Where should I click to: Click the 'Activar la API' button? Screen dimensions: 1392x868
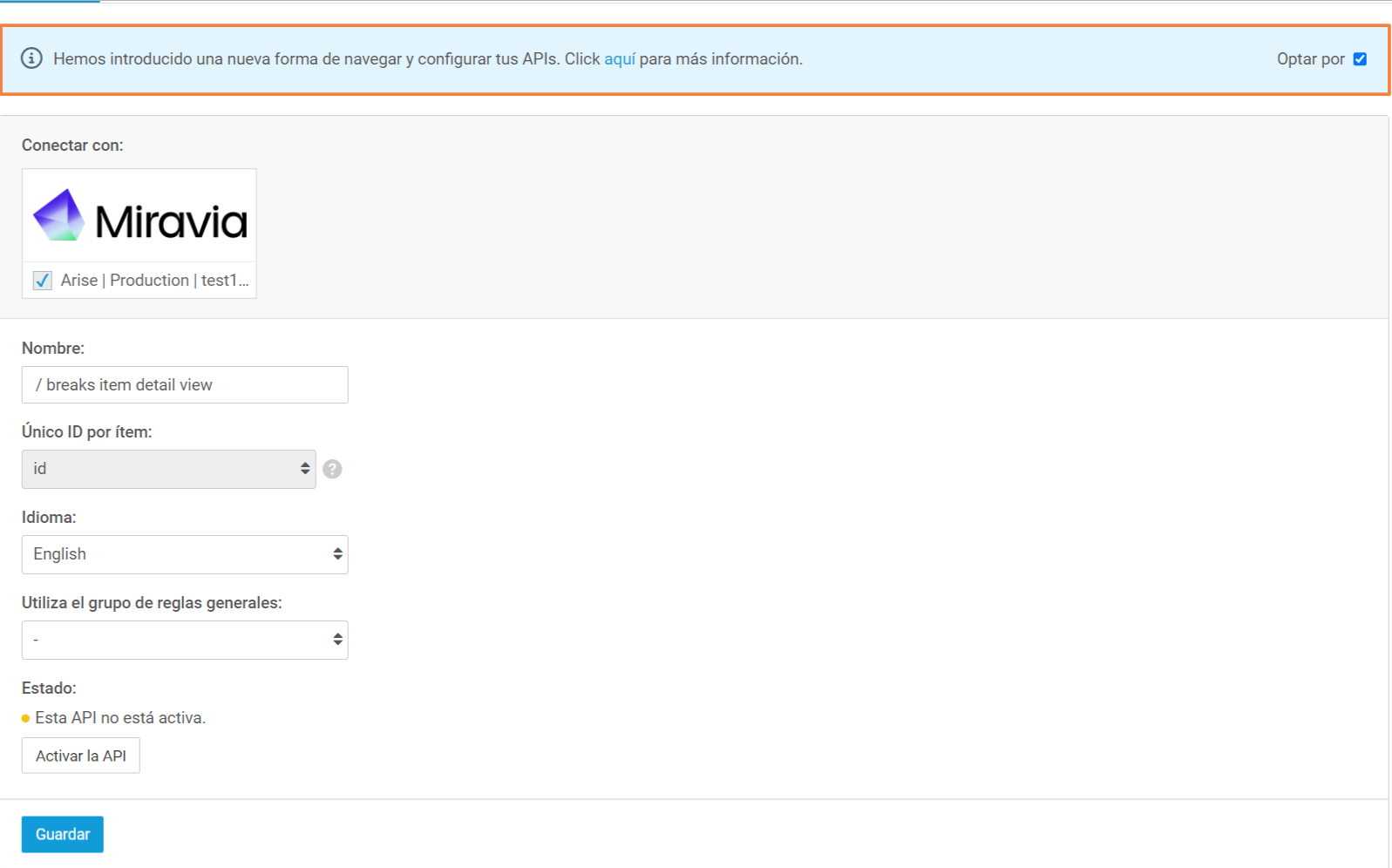81,756
